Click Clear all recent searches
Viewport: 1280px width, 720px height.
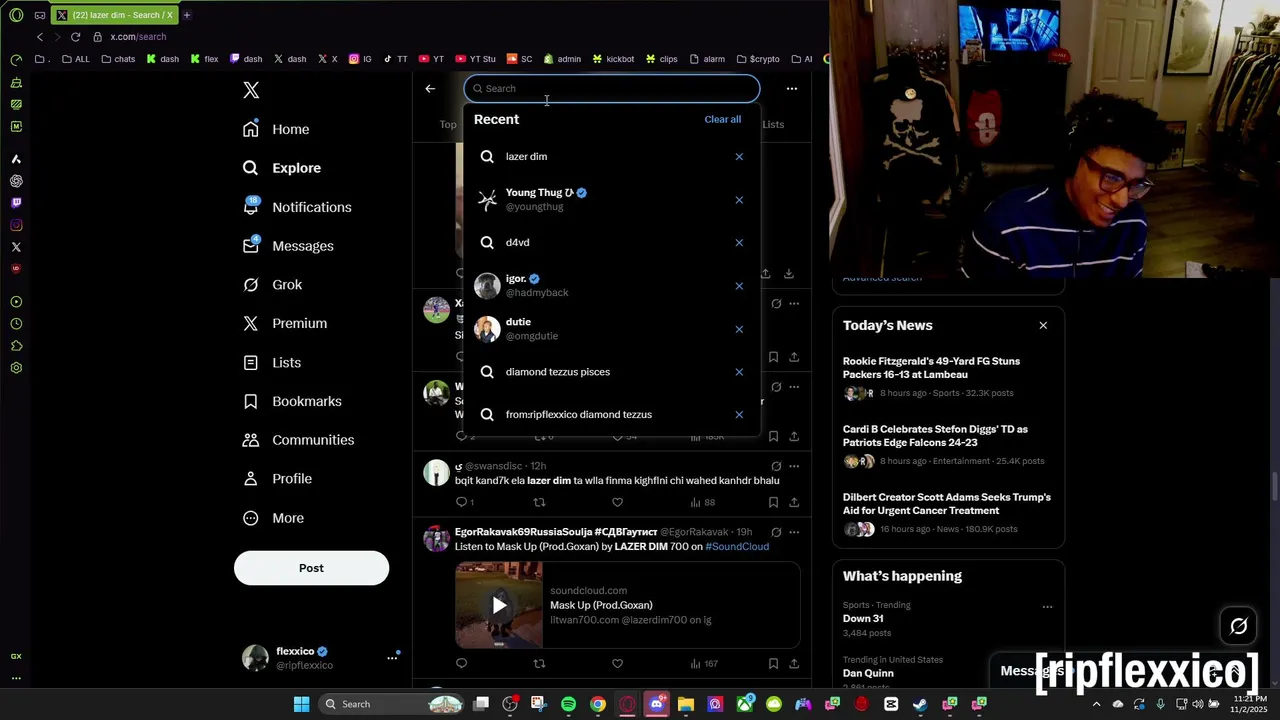[722, 119]
